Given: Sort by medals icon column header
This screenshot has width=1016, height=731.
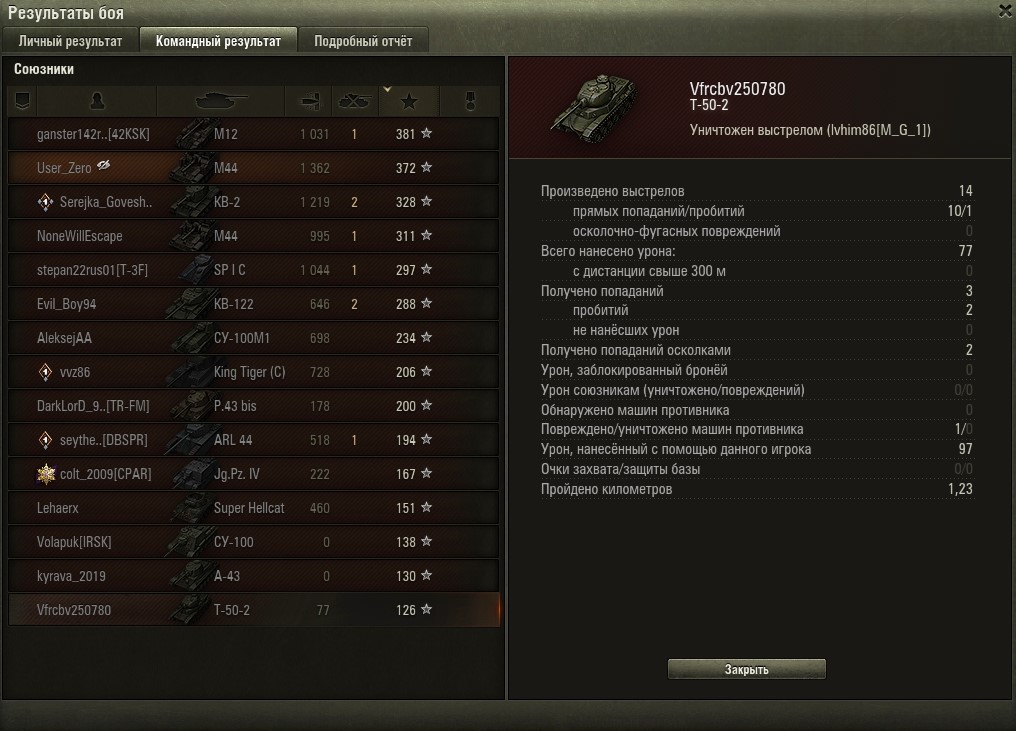Looking at the screenshot, I should (x=470, y=101).
